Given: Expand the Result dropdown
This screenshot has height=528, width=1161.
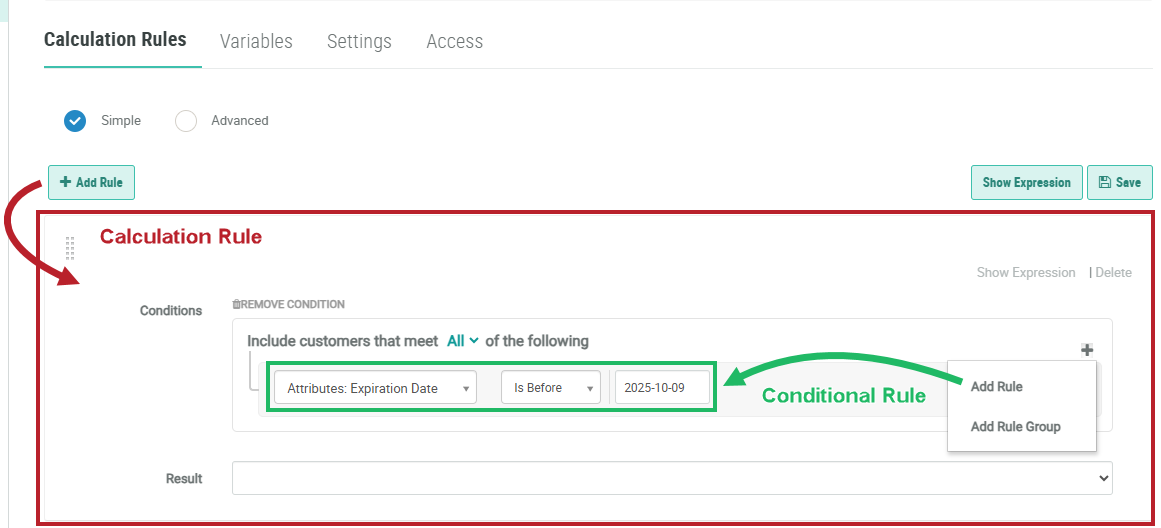Looking at the screenshot, I should [672, 478].
